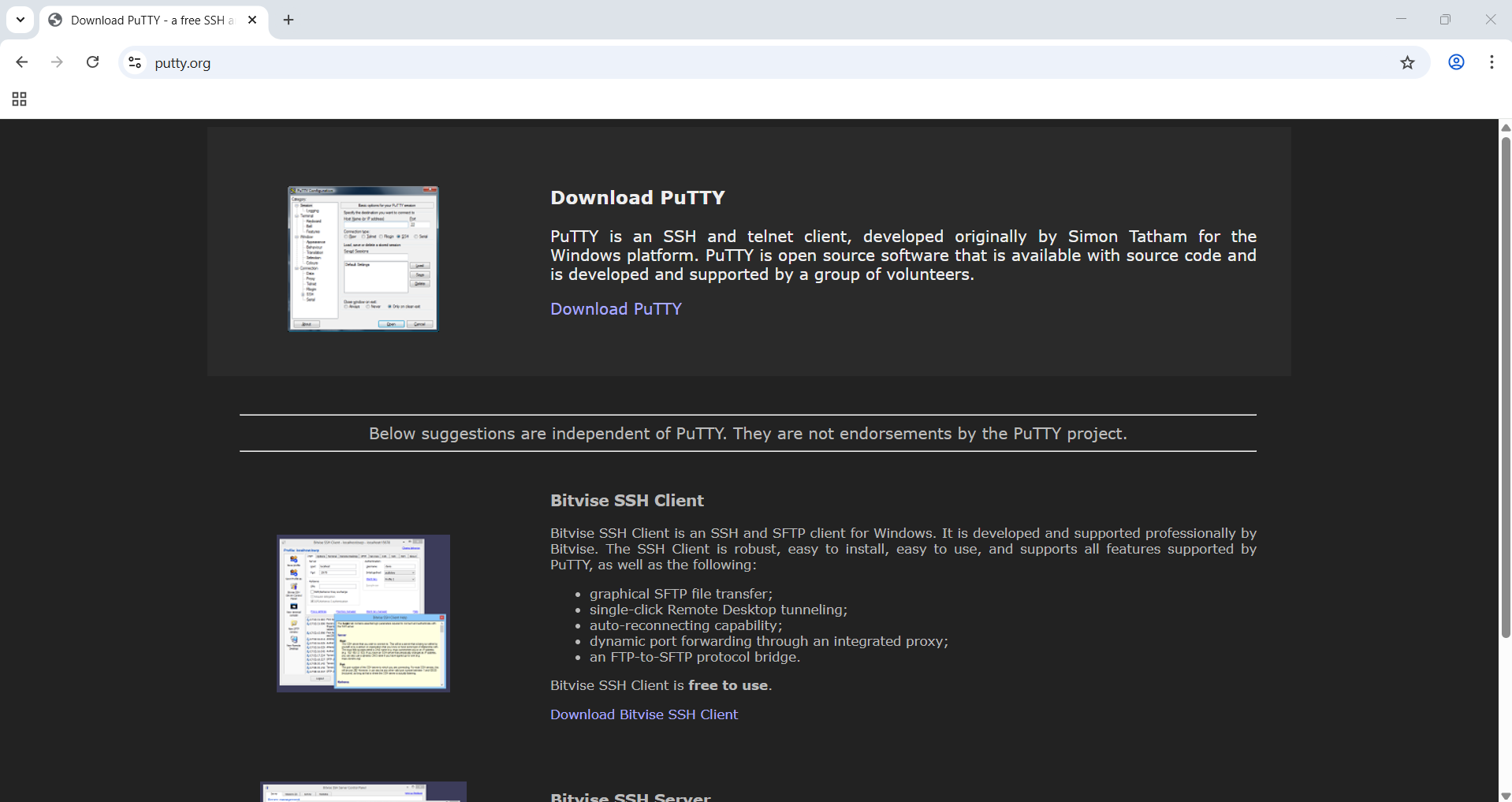The image size is (1512, 802).
Task: Follow the Download PuTTY link
Action: click(616, 309)
